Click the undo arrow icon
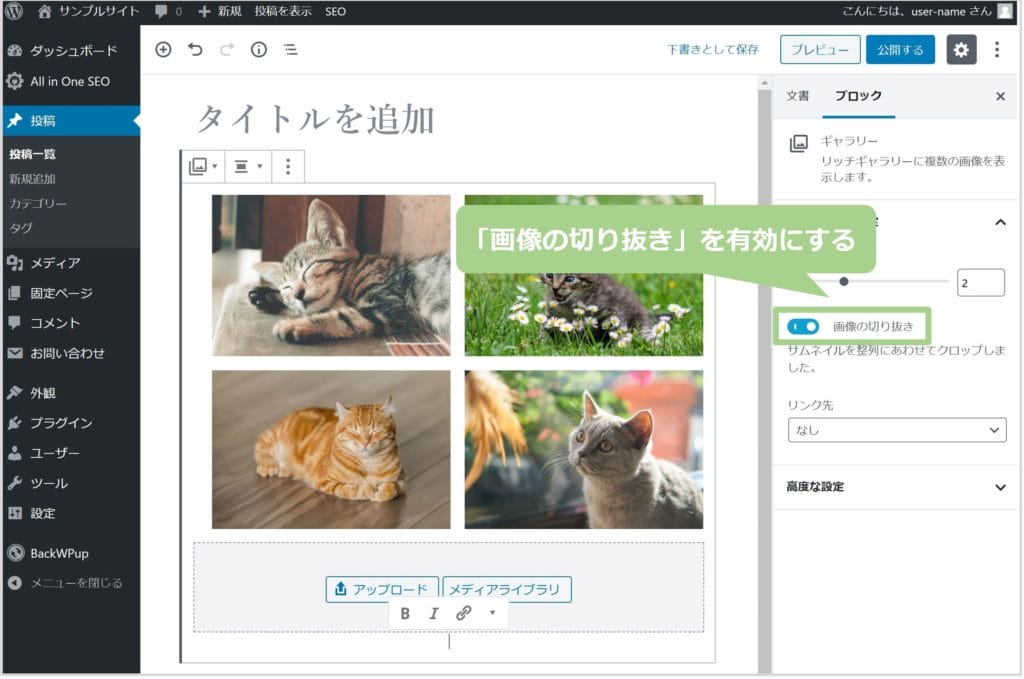 (195, 50)
